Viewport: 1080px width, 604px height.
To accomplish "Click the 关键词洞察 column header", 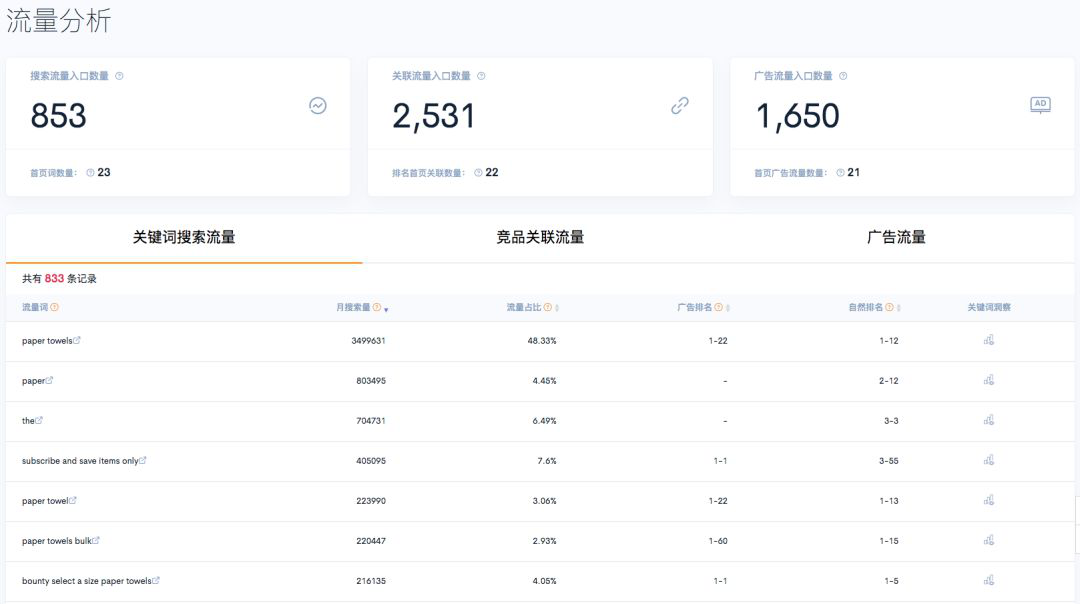I will click(x=988, y=306).
